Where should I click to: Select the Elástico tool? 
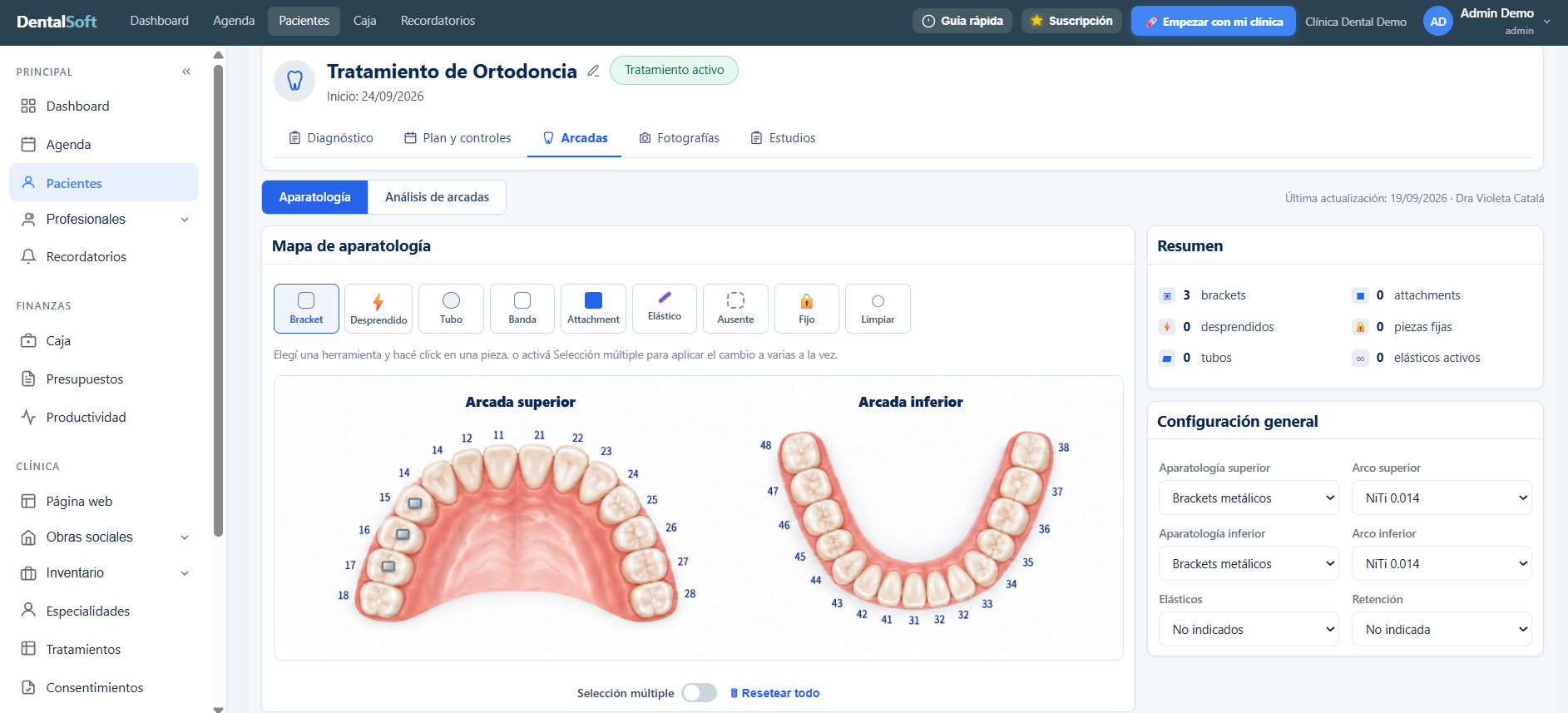[x=665, y=309]
